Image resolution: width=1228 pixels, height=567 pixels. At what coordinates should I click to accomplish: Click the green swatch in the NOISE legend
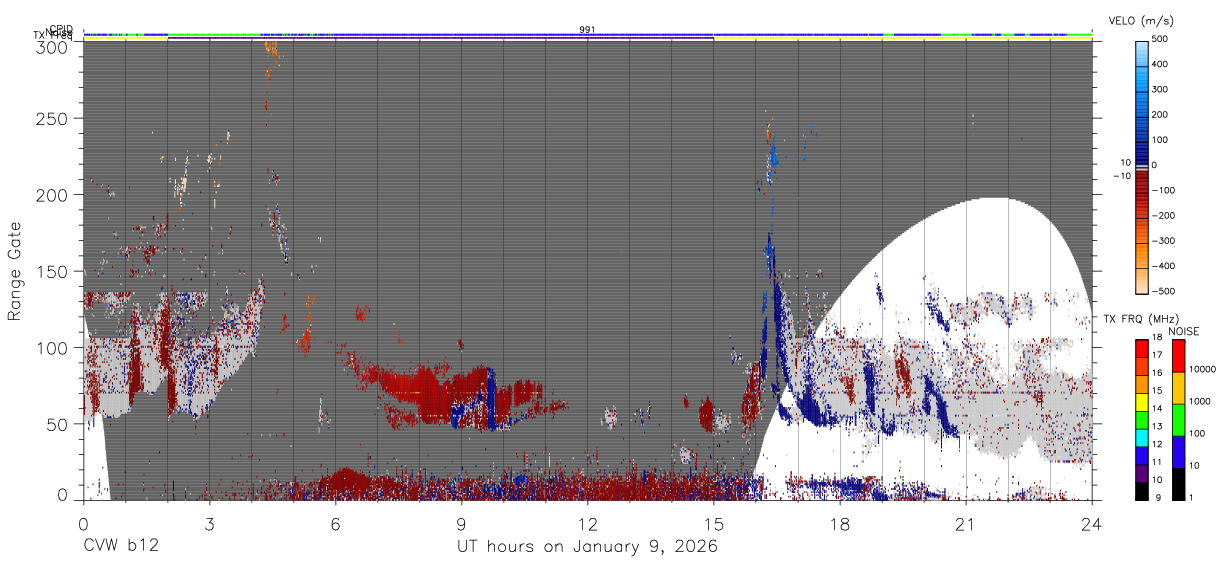click(x=1178, y=419)
